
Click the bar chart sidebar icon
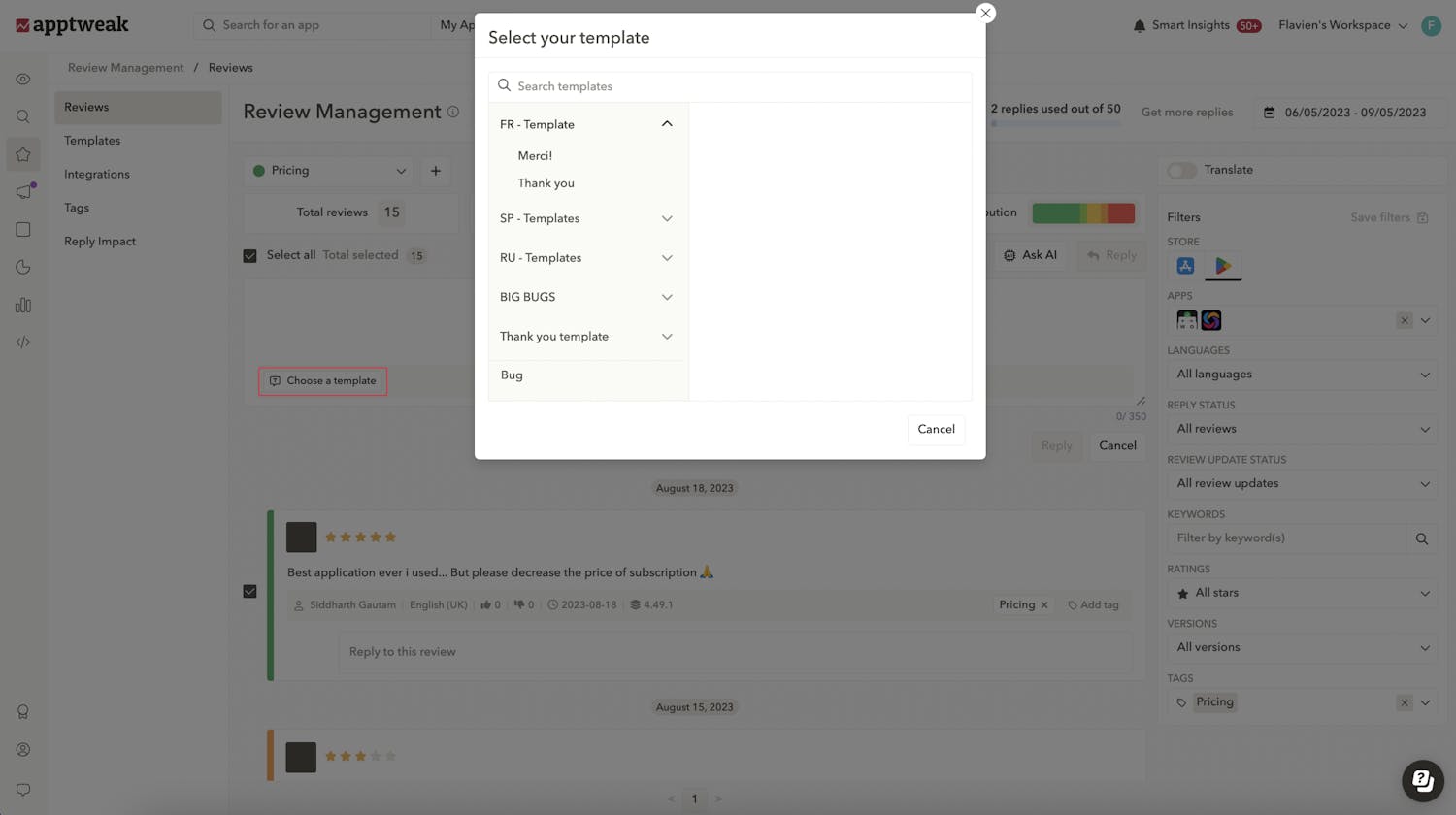click(23, 306)
